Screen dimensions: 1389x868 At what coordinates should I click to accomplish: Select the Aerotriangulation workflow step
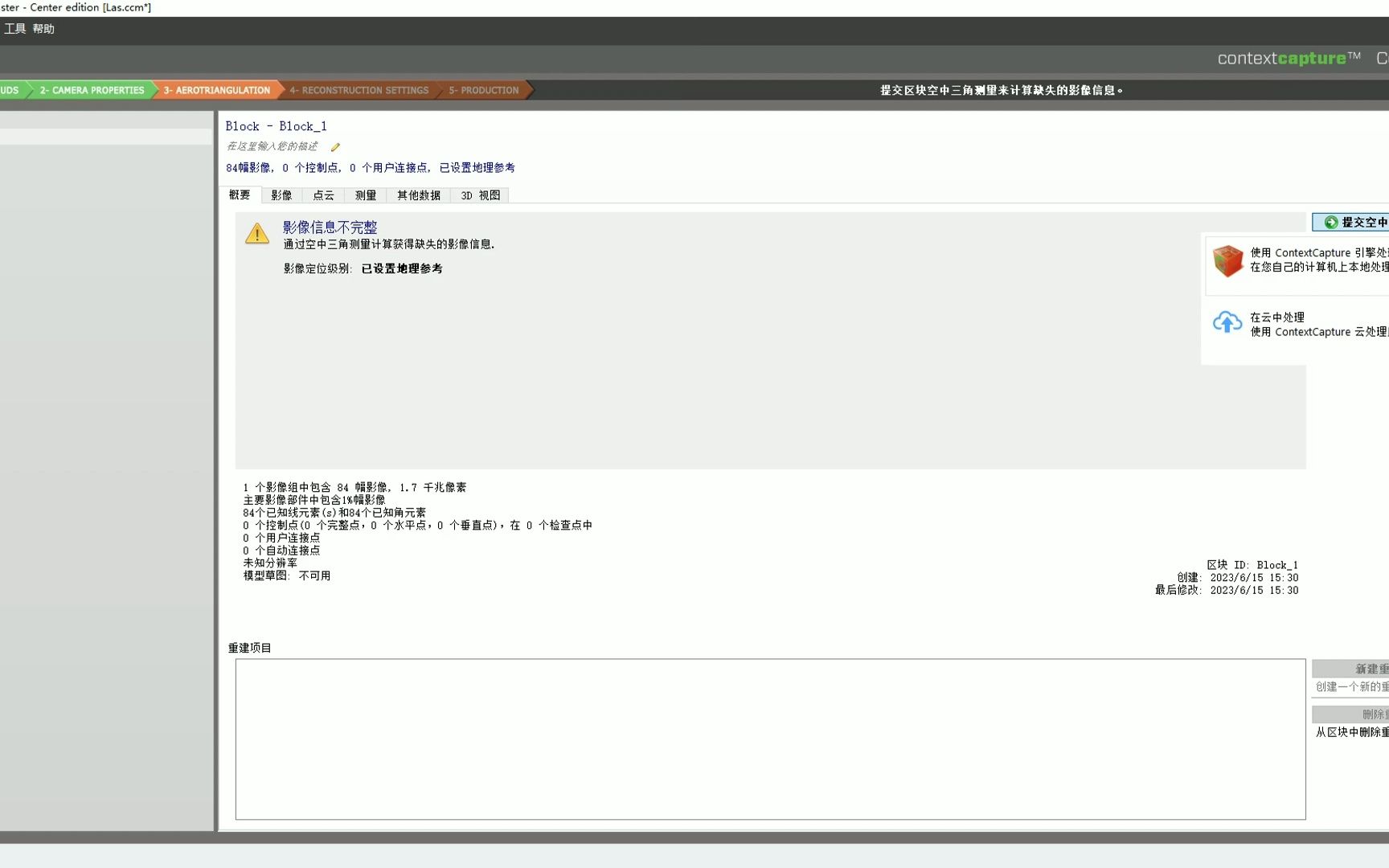click(x=216, y=90)
